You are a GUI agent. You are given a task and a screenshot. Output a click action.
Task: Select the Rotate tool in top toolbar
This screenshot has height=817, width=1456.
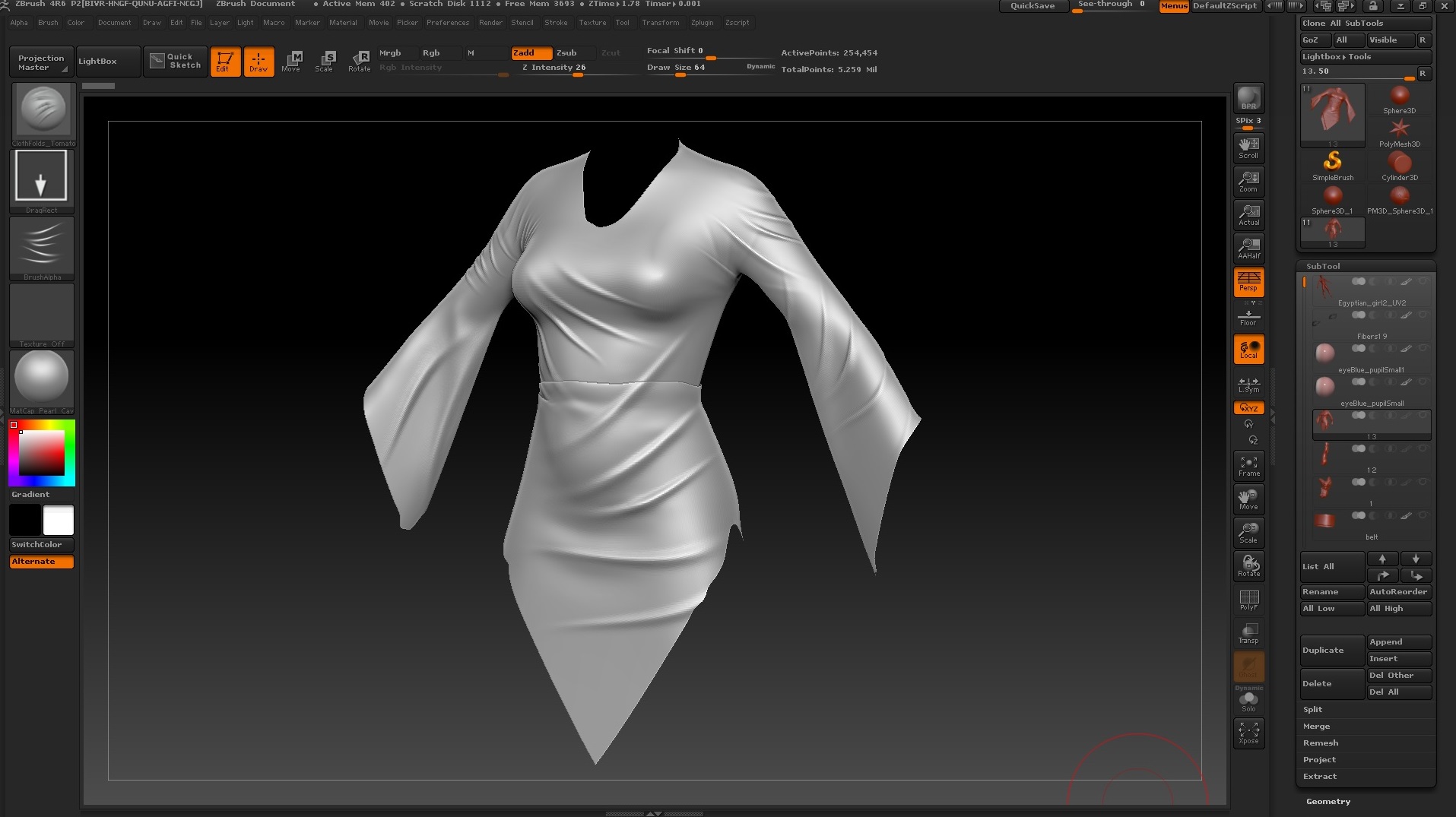pos(359,61)
